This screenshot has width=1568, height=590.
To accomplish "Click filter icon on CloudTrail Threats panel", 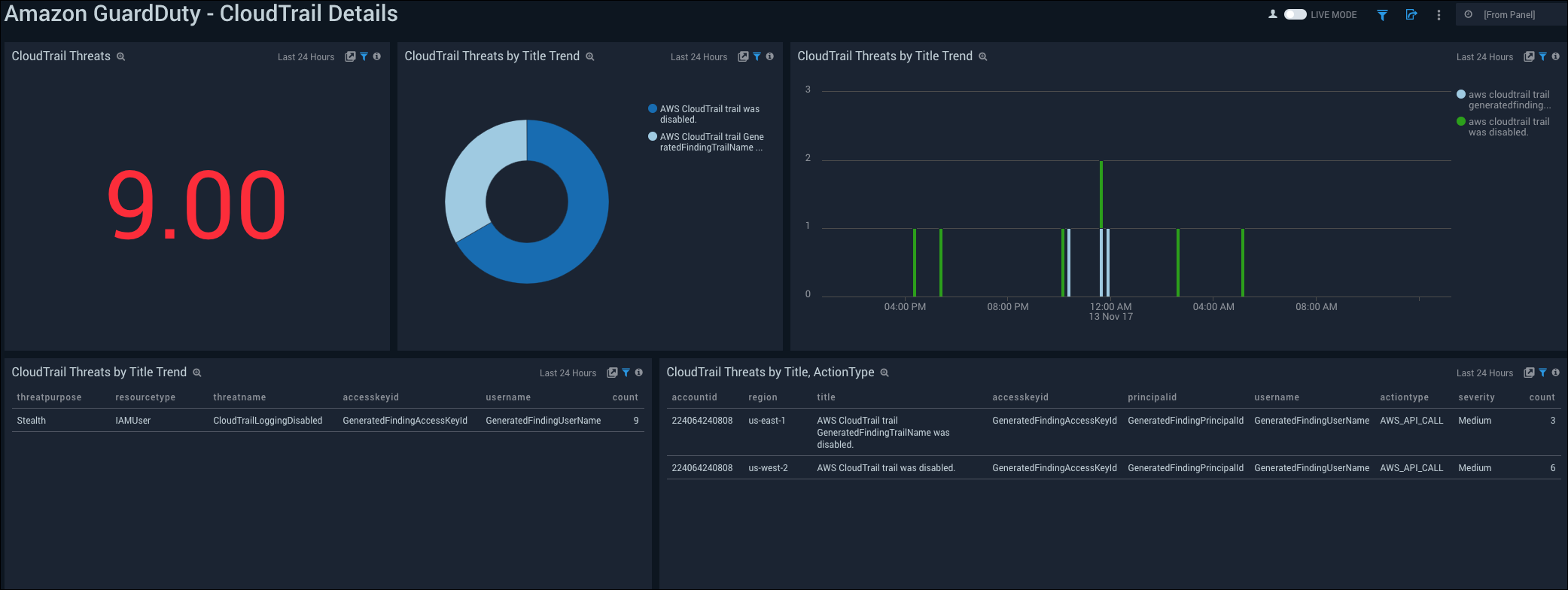I will point(364,56).
